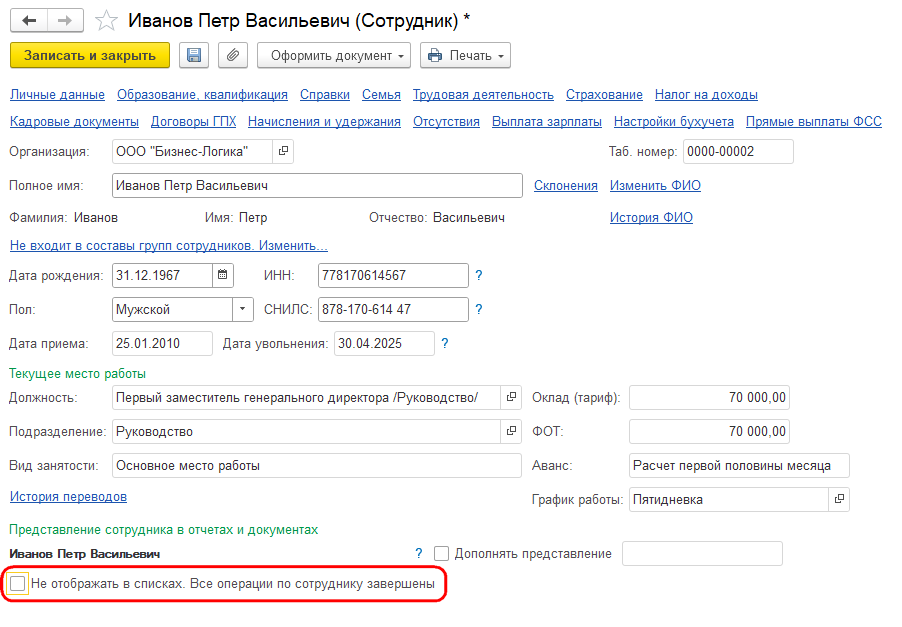Click the Пол field showing Мужской
Screen dimensions: 902x627
172,309
